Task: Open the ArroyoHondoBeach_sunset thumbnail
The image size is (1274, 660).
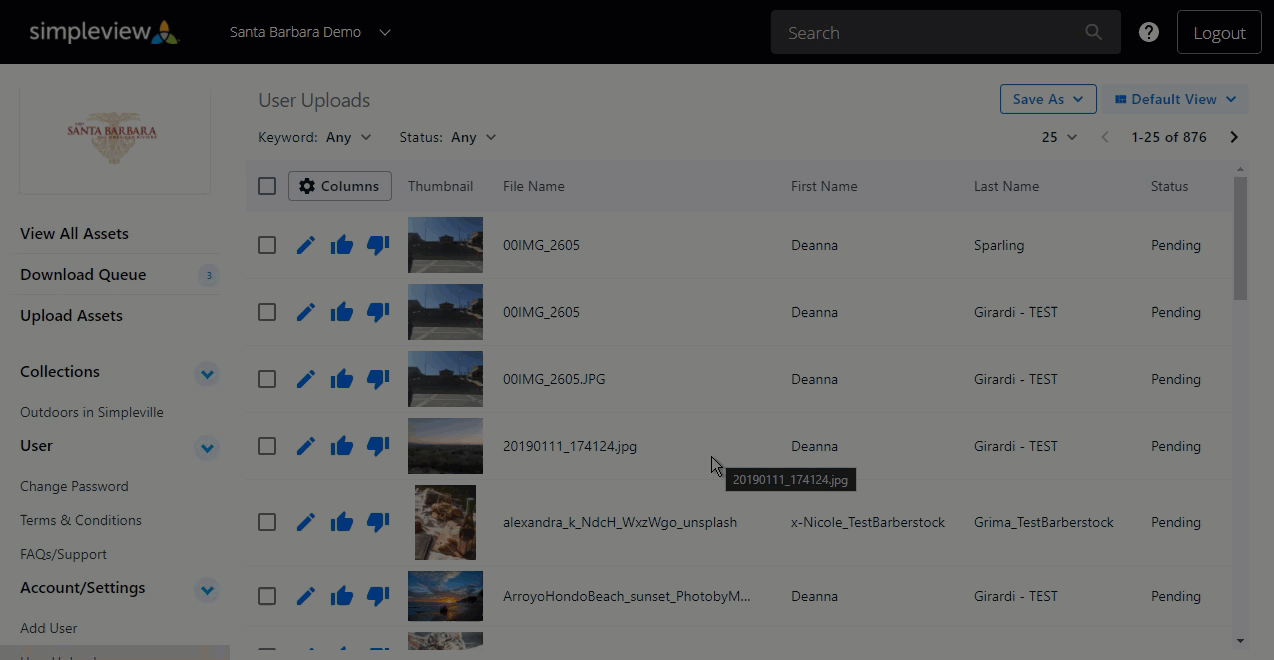Action: tap(445, 596)
